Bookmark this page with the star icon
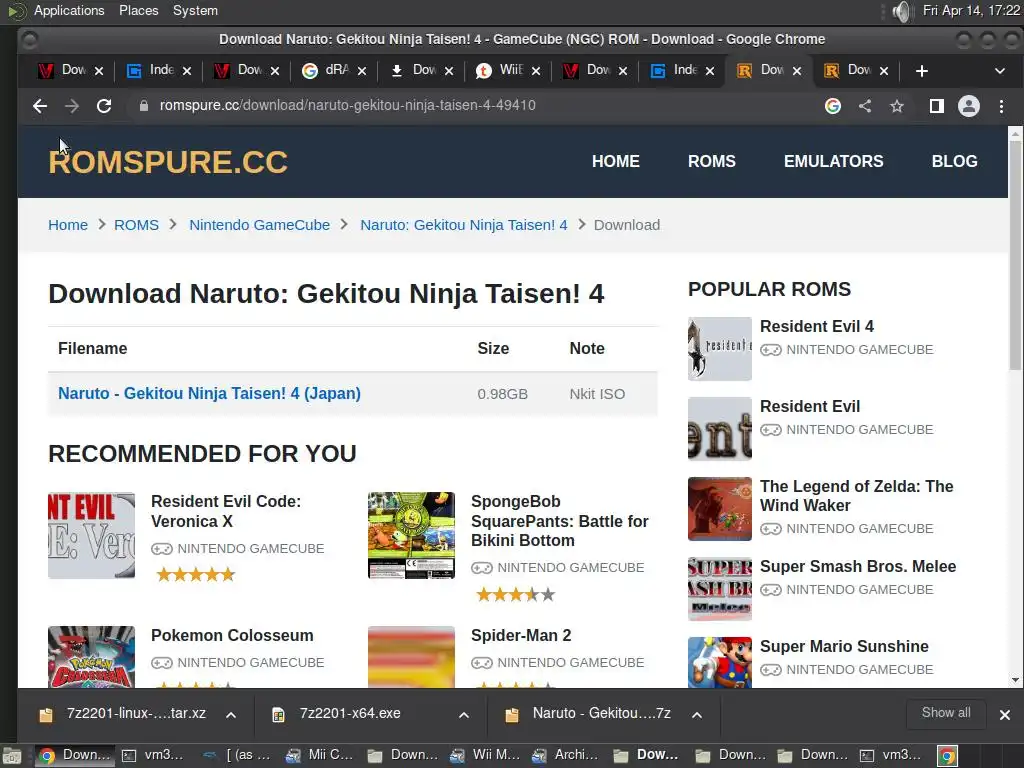 click(x=897, y=106)
